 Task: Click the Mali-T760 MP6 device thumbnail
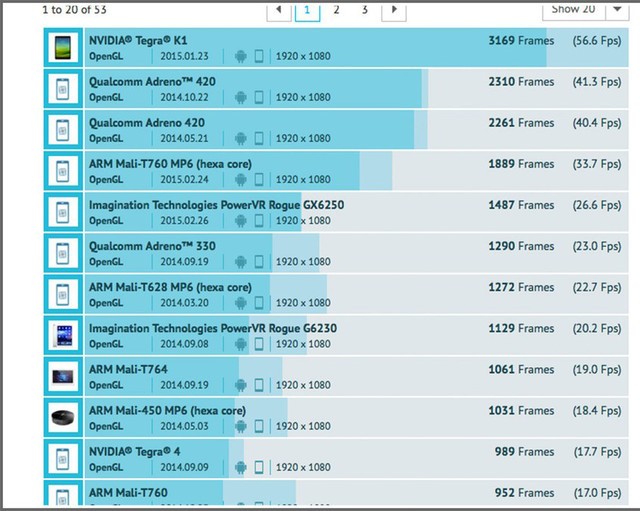[63, 171]
